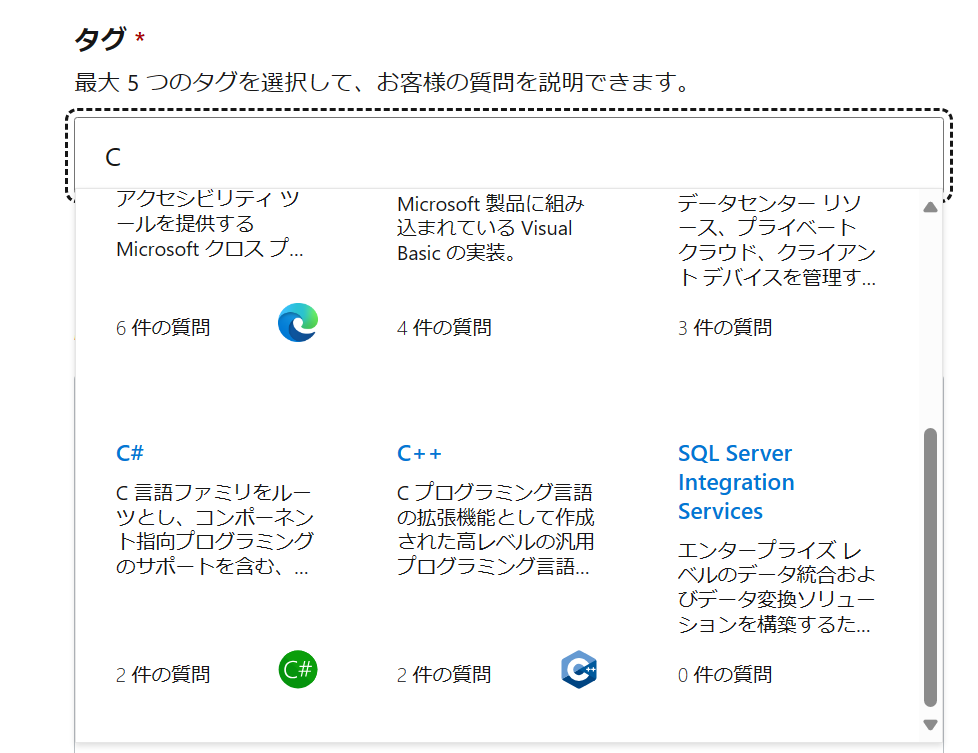Click the C# count '2 件の質問'
978x753 pixels.
click(x=163, y=674)
